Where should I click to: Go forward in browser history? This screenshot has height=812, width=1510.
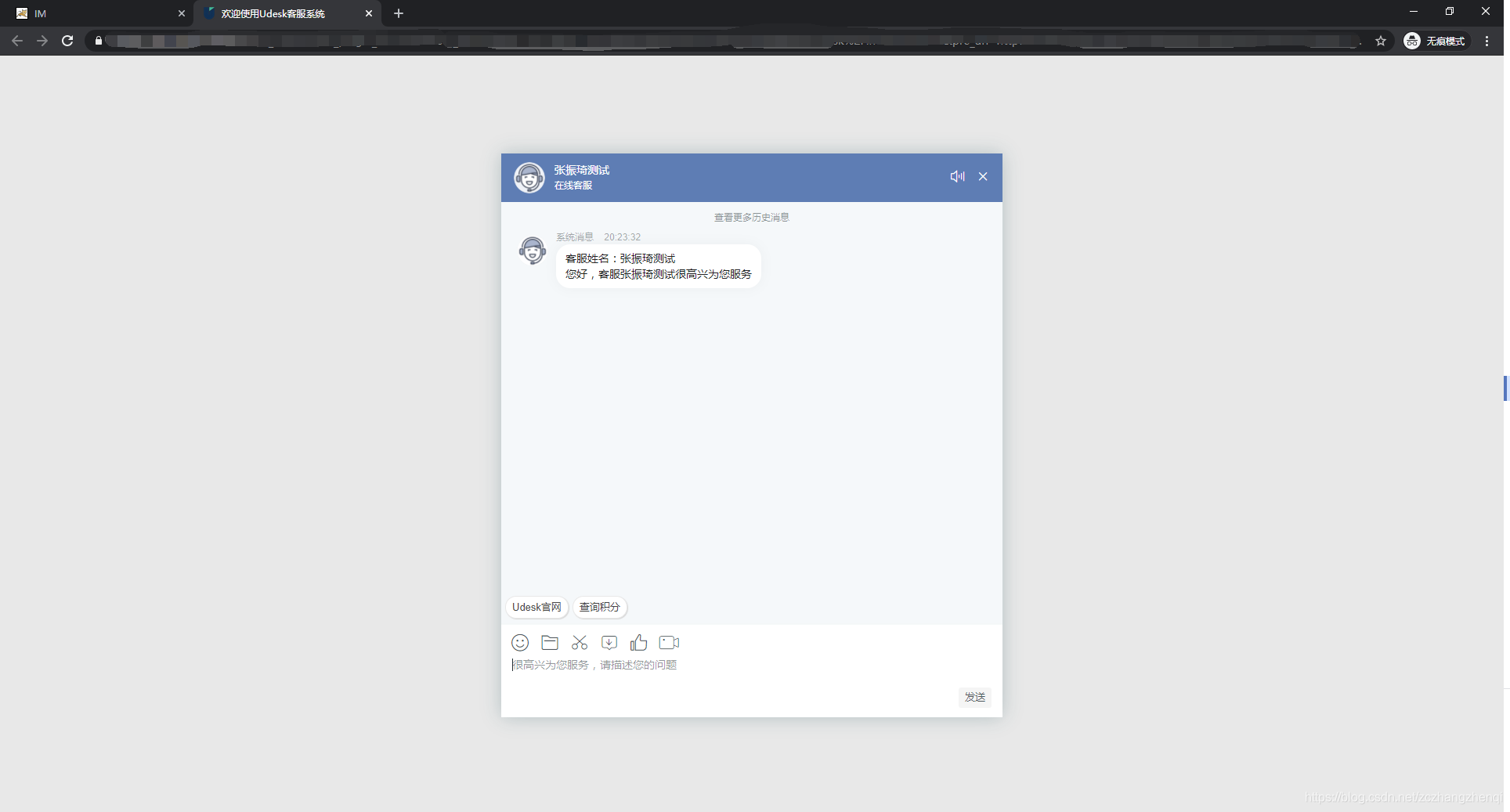coord(42,41)
